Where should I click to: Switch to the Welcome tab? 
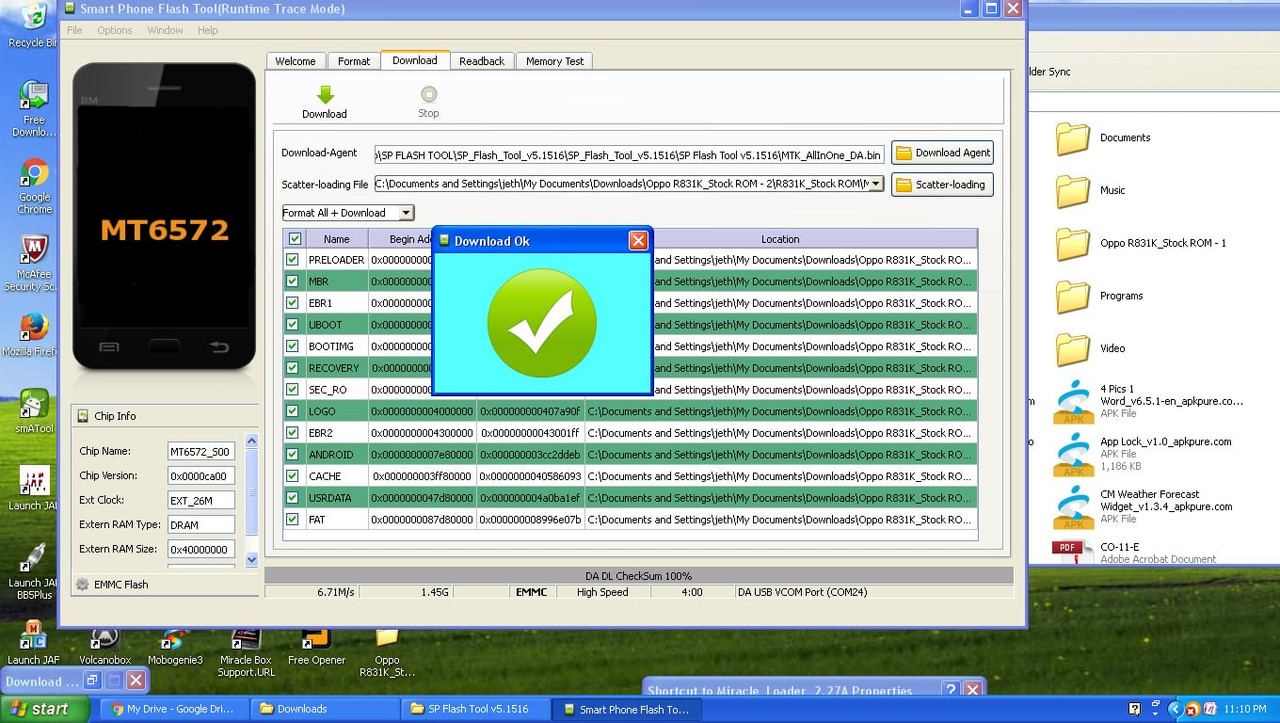click(295, 61)
